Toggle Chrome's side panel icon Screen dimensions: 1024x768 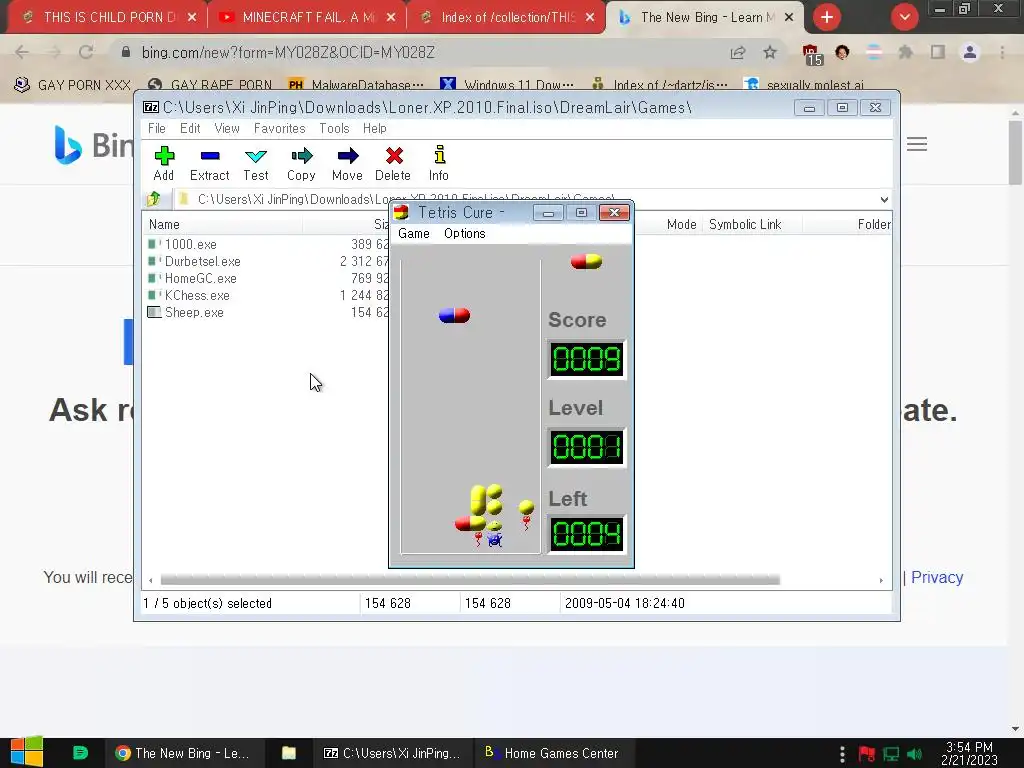click(938, 52)
